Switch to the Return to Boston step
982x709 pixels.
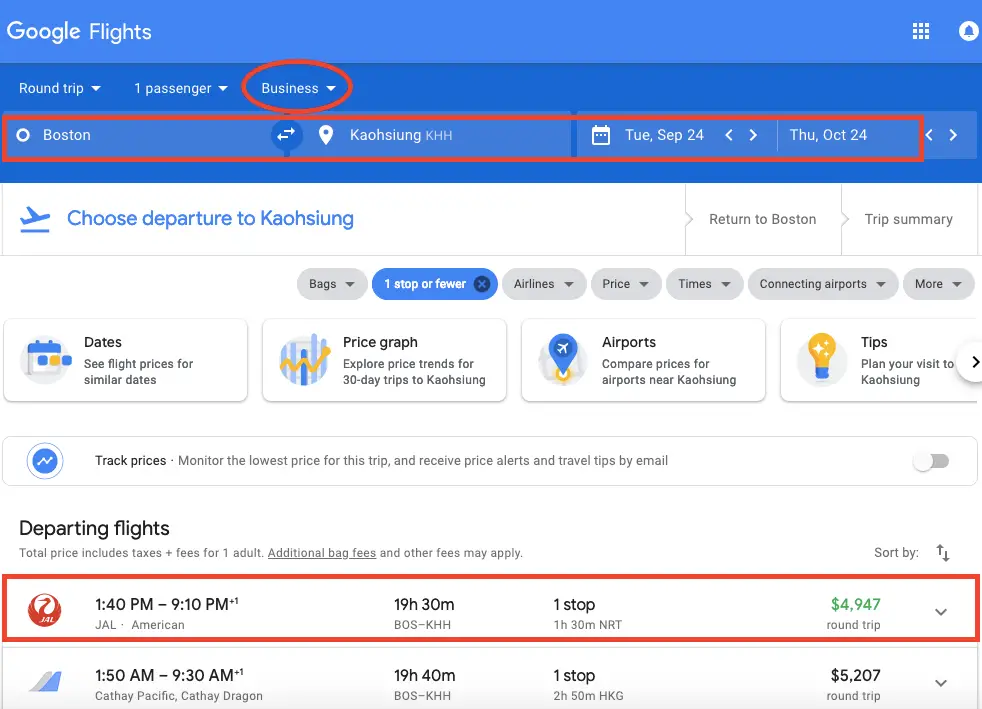coord(762,219)
